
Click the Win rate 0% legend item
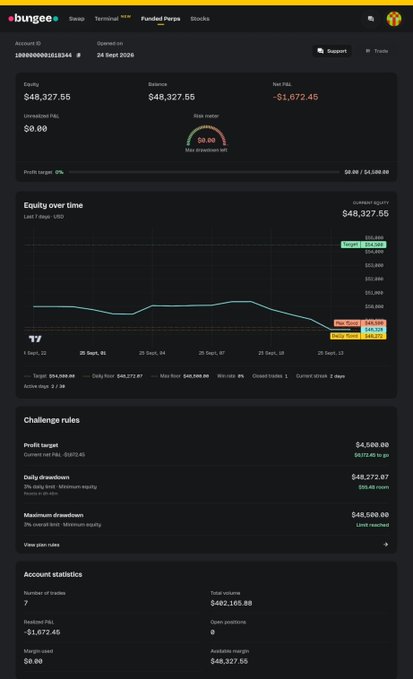pos(230,376)
